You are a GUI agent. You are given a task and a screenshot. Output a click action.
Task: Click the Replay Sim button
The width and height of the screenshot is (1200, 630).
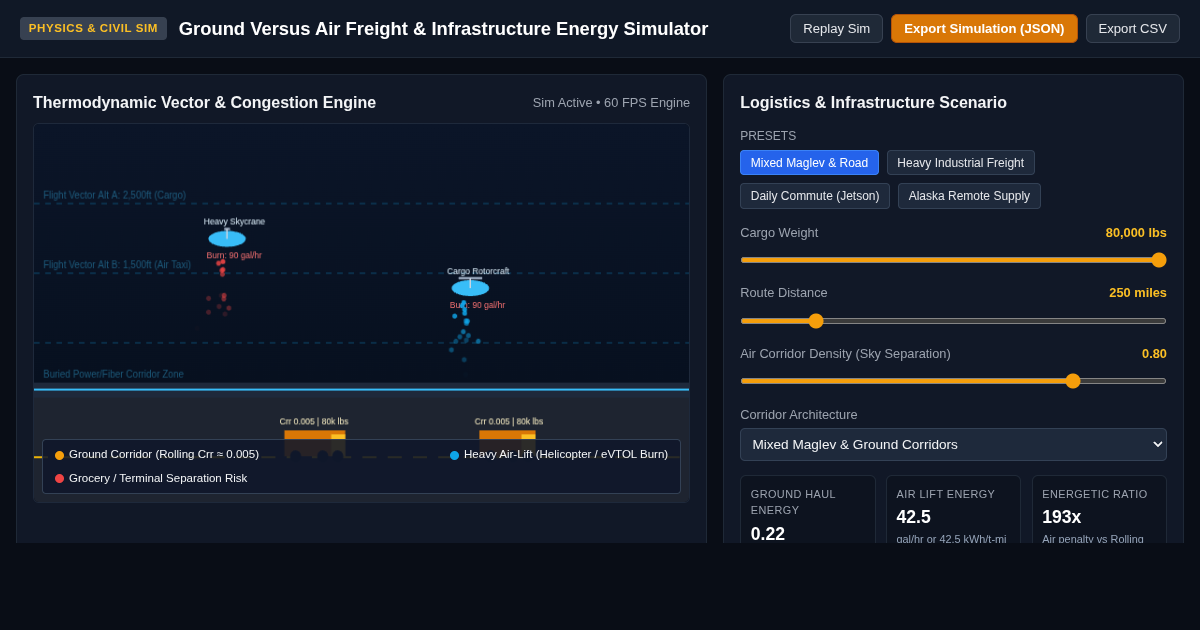pos(836,28)
